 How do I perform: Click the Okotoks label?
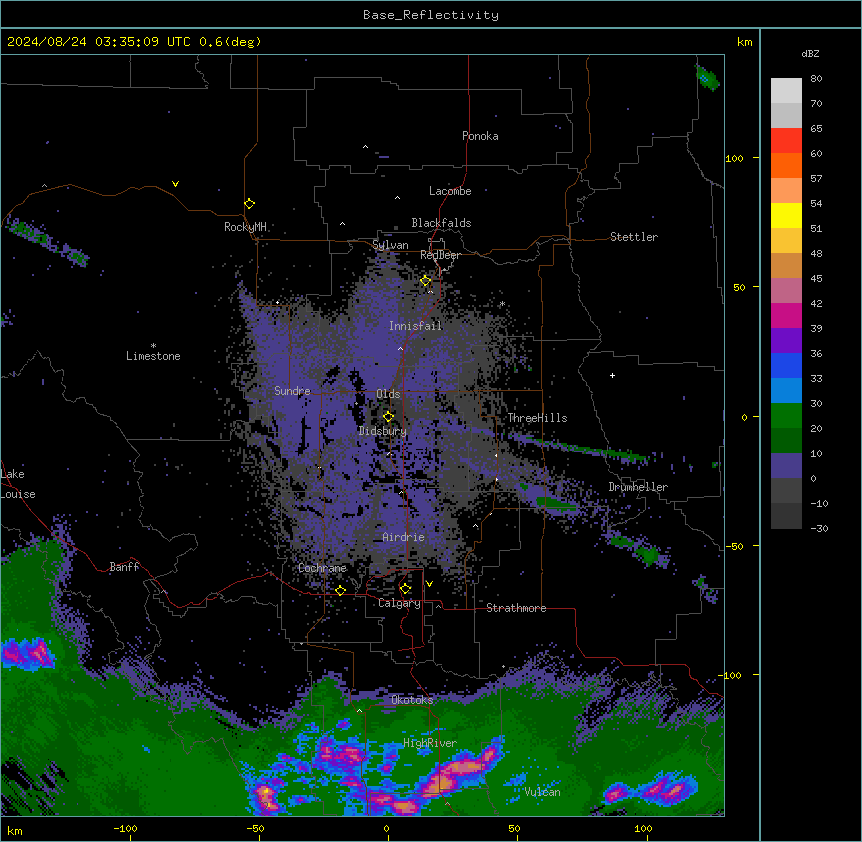(x=412, y=700)
